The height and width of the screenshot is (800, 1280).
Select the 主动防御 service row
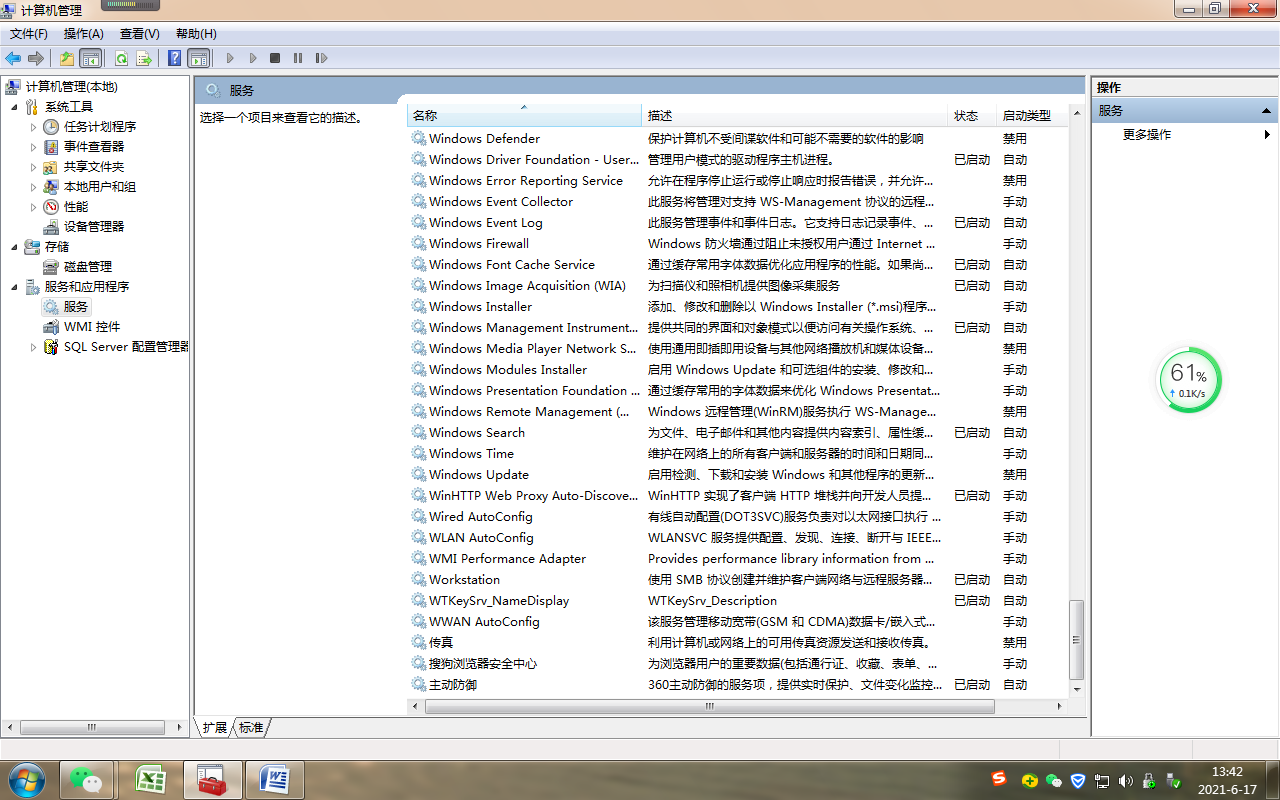738,685
